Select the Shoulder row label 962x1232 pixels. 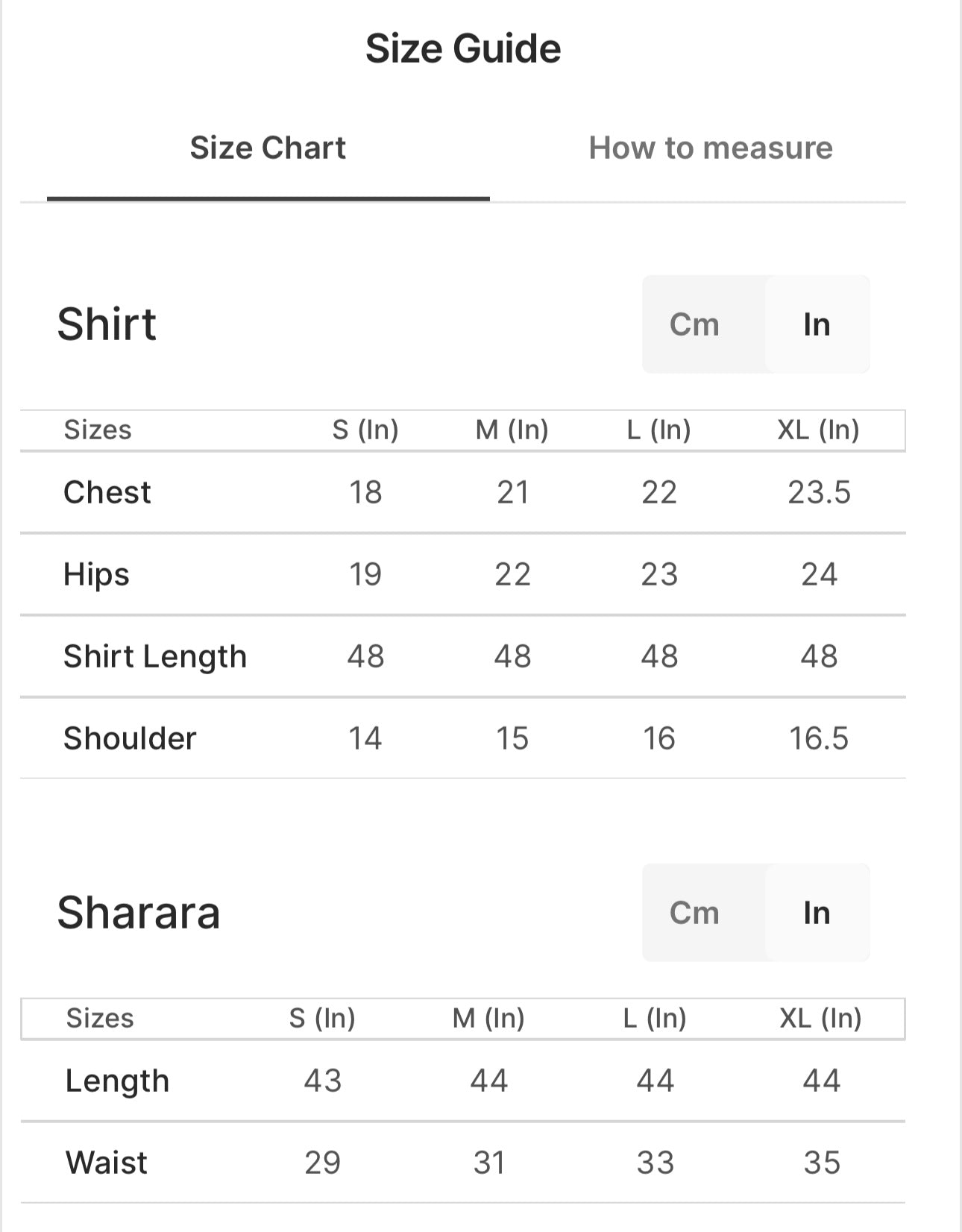pyautogui.click(x=130, y=738)
